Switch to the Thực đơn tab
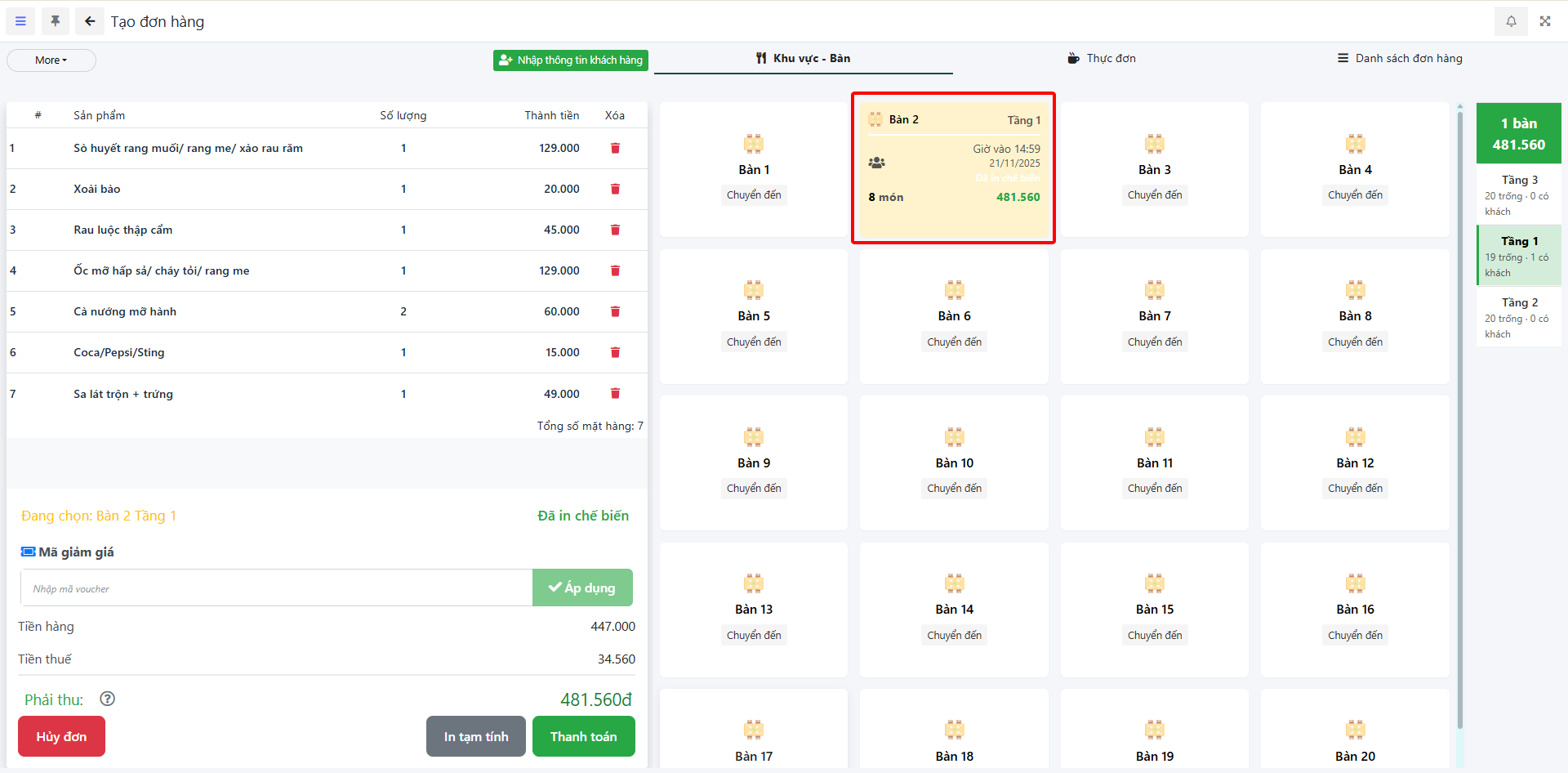Image resolution: width=1568 pixels, height=773 pixels. coord(1102,58)
